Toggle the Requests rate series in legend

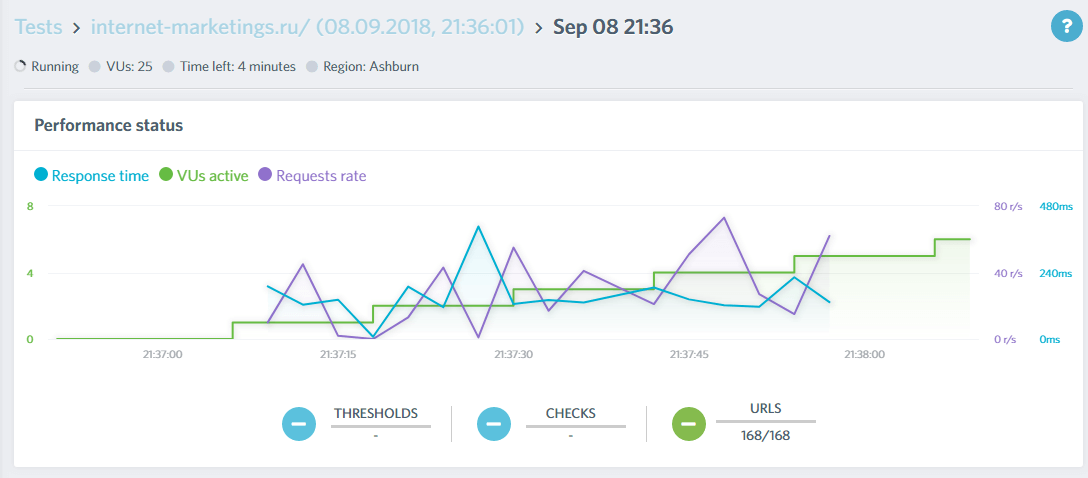coord(321,176)
